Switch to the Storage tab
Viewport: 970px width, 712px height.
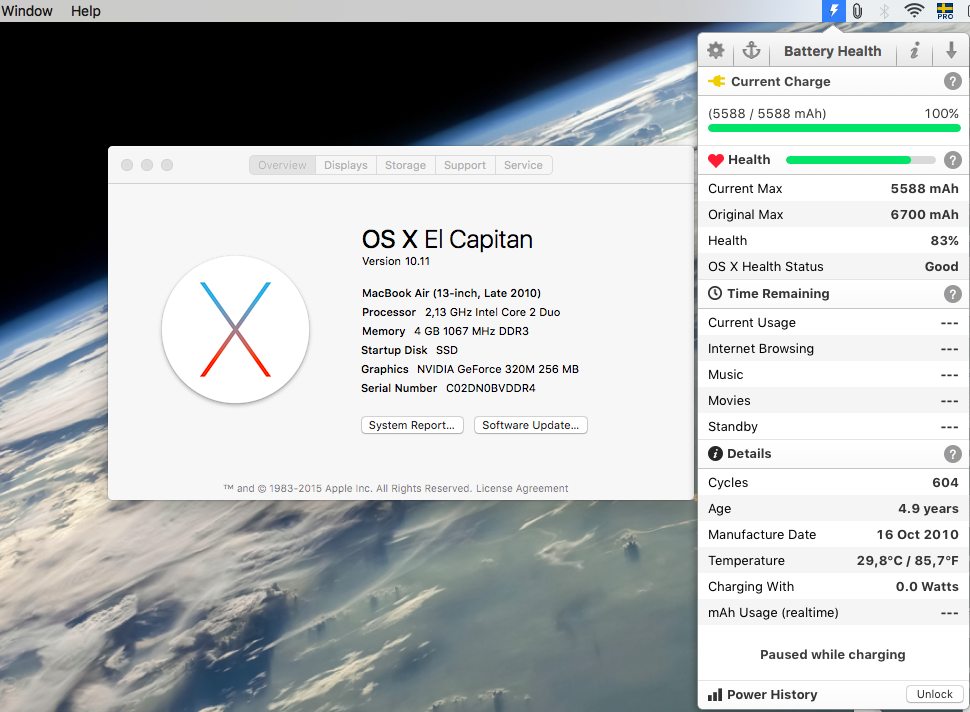point(405,165)
